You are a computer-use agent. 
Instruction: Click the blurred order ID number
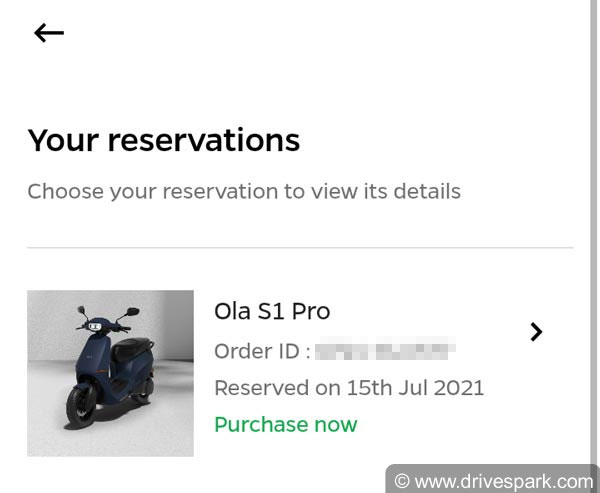click(385, 351)
